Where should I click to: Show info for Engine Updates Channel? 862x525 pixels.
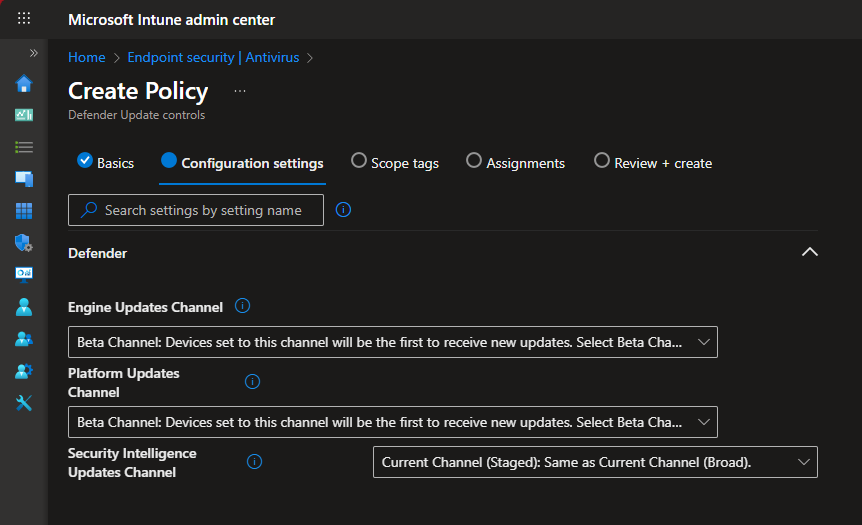click(x=242, y=306)
